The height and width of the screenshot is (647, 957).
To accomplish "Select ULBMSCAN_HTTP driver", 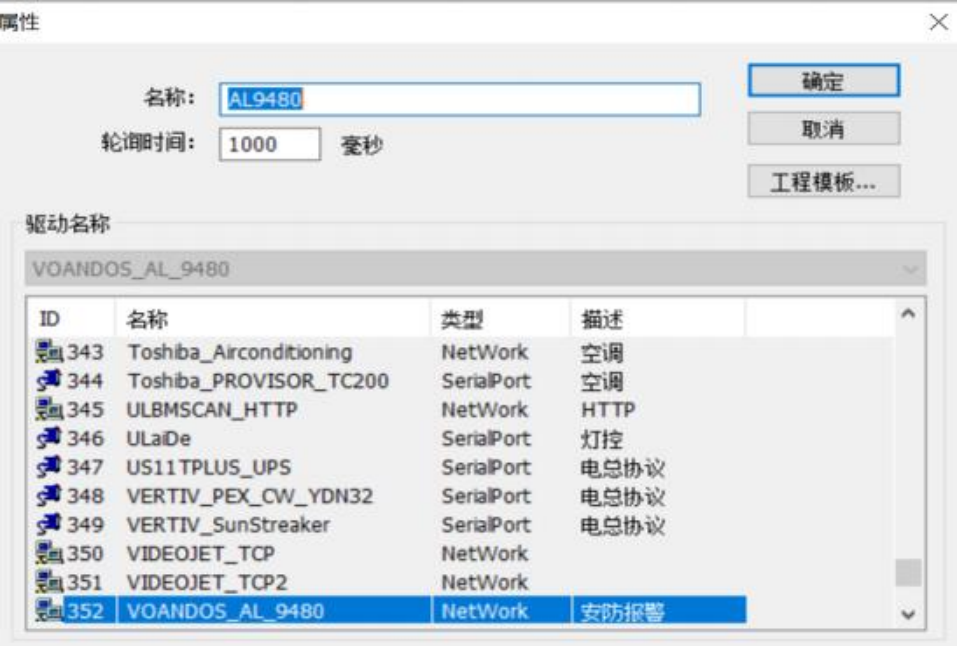I will coord(212,410).
